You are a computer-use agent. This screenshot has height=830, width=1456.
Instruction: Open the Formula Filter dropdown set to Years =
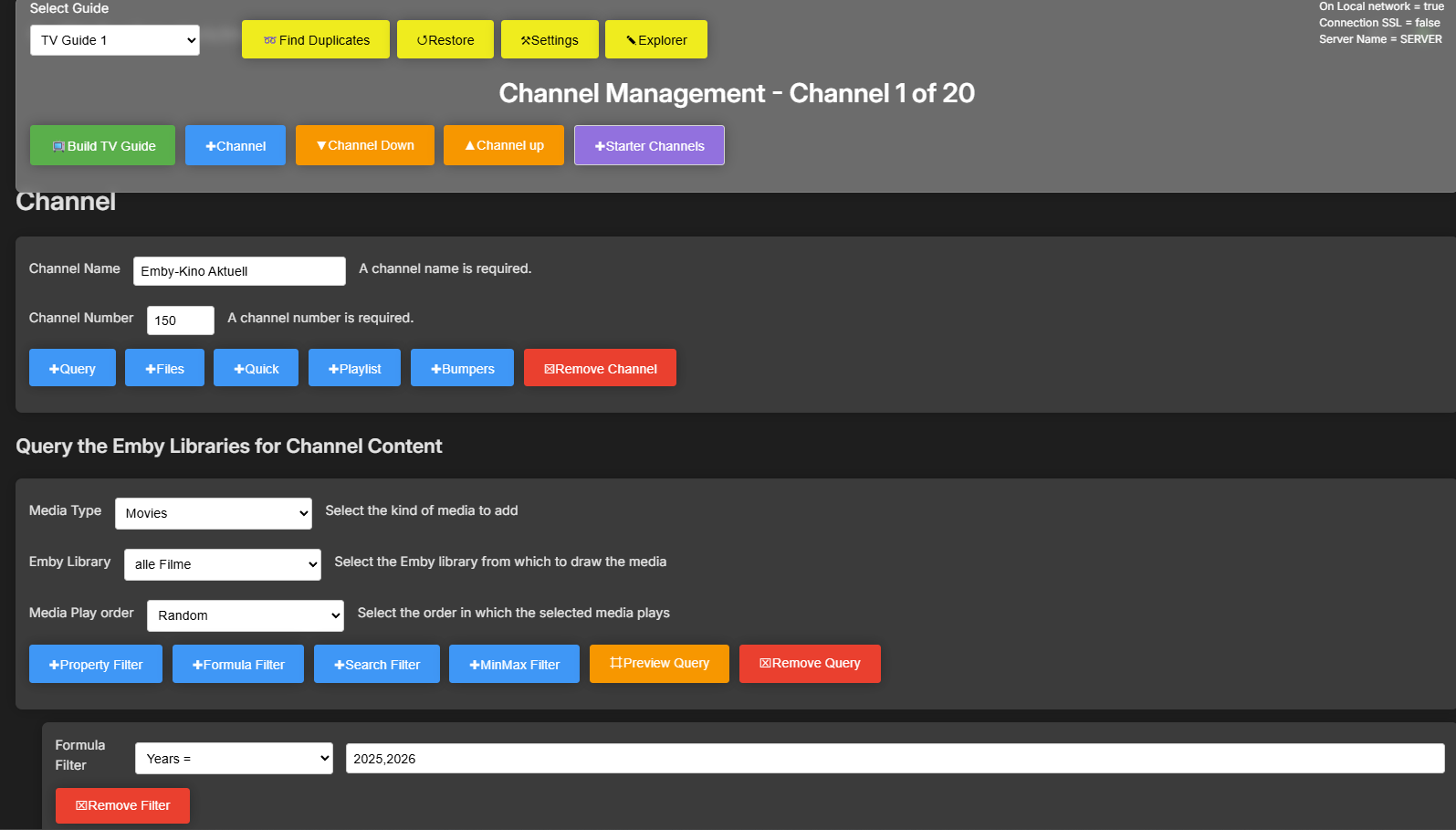pyautogui.click(x=235, y=759)
